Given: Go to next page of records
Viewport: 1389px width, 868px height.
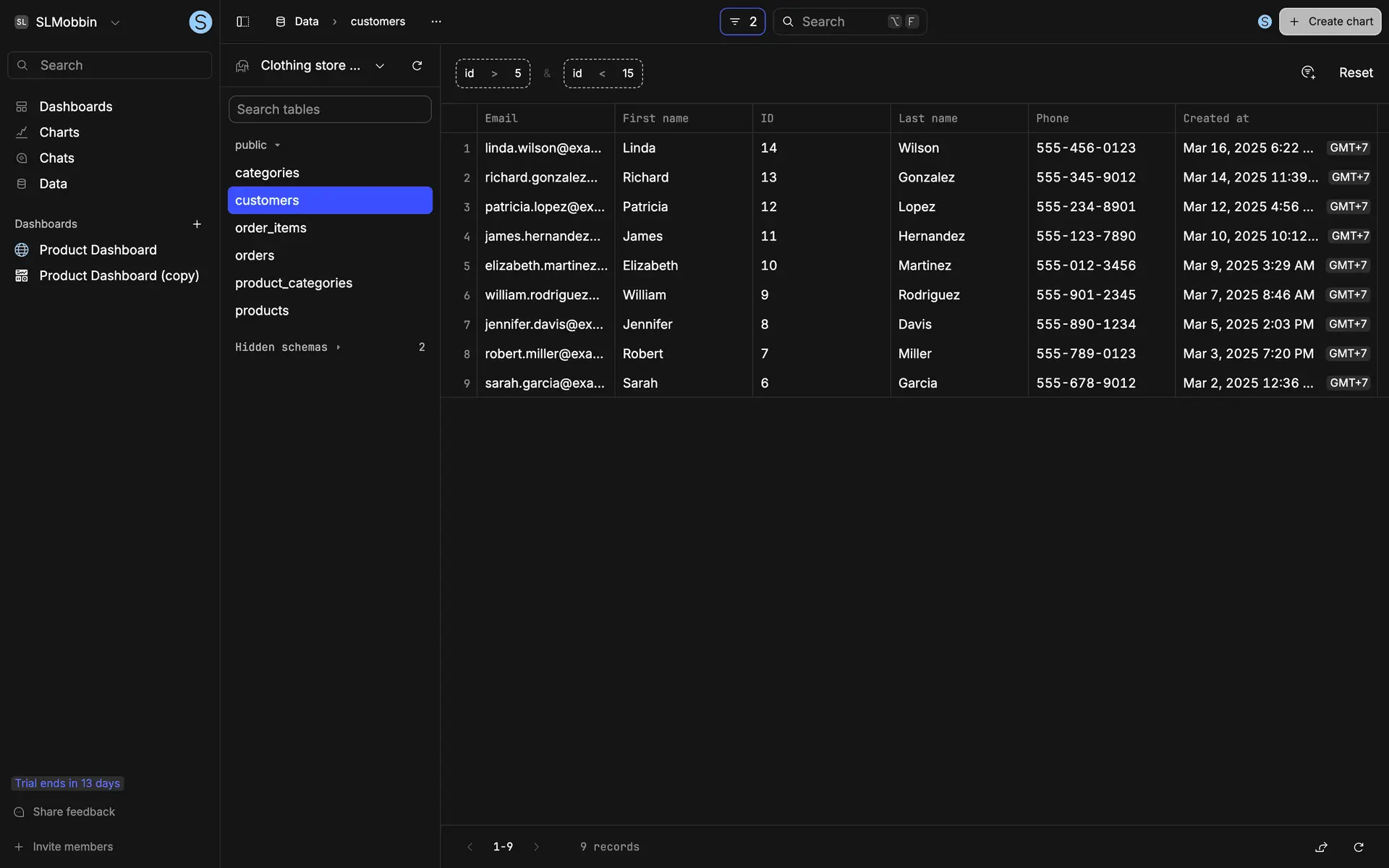Looking at the screenshot, I should coord(536,847).
